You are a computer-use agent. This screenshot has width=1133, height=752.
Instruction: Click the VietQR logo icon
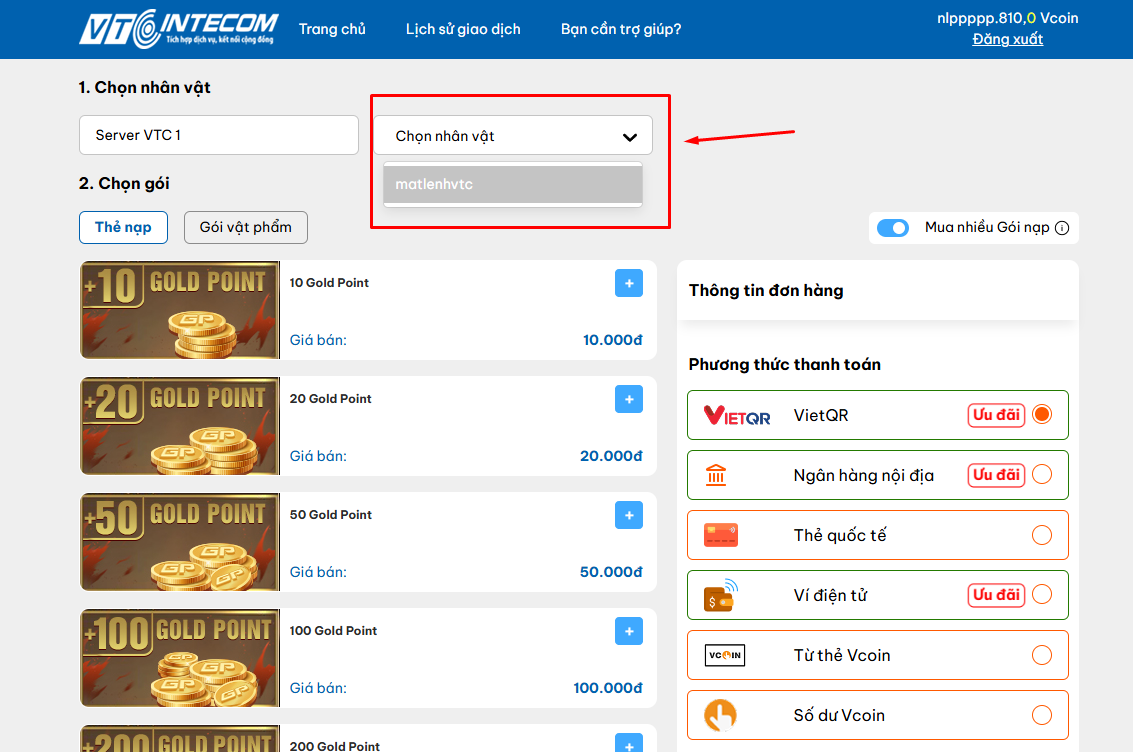pyautogui.click(x=737, y=415)
